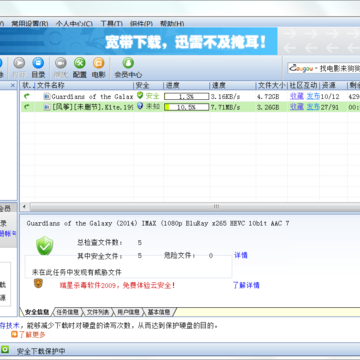This screenshot has width=360, height=360.
Task: Select the [风筝][未删节].Kite file name
Action: pos(92,107)
